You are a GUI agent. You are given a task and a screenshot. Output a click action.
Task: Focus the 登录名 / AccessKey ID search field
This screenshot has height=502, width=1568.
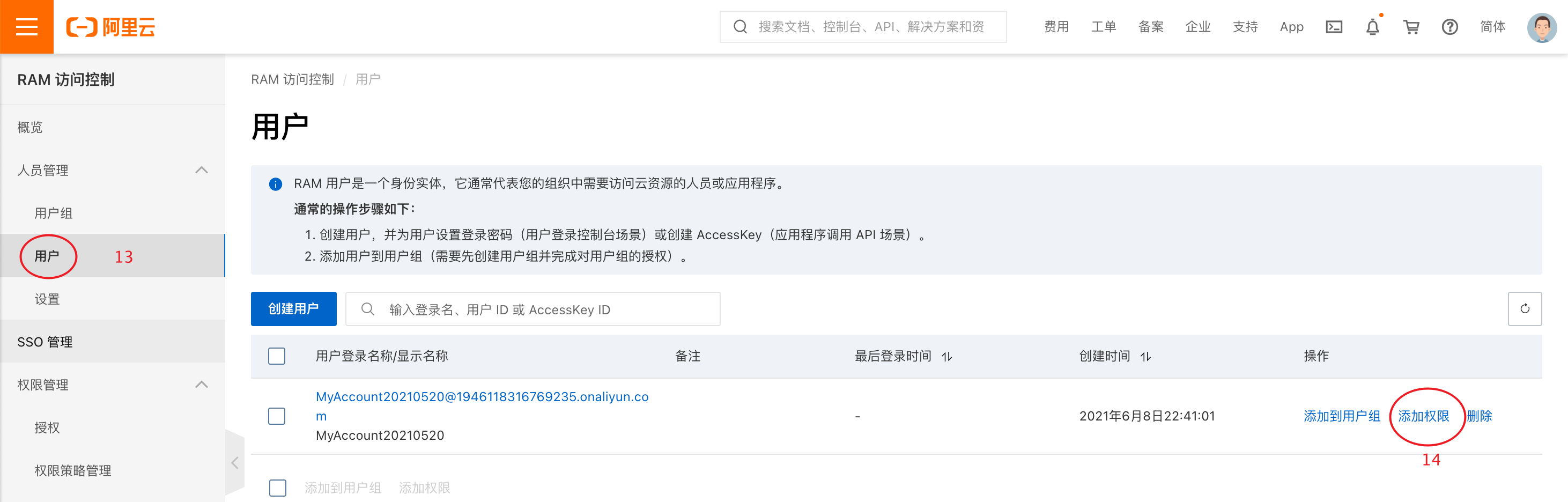tap(532, 309)
